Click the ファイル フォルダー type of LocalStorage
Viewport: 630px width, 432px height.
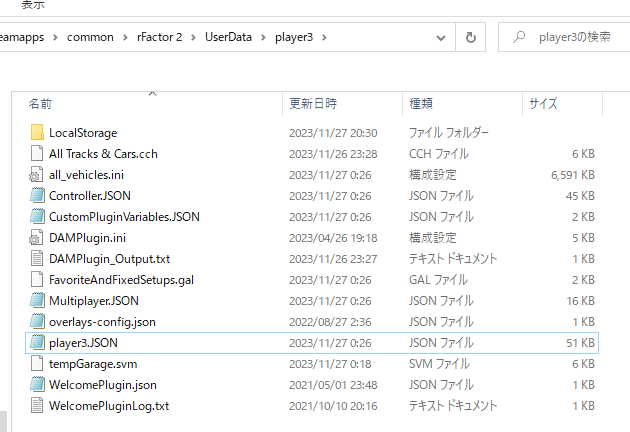pyautogui.click(x=448, y=133)
